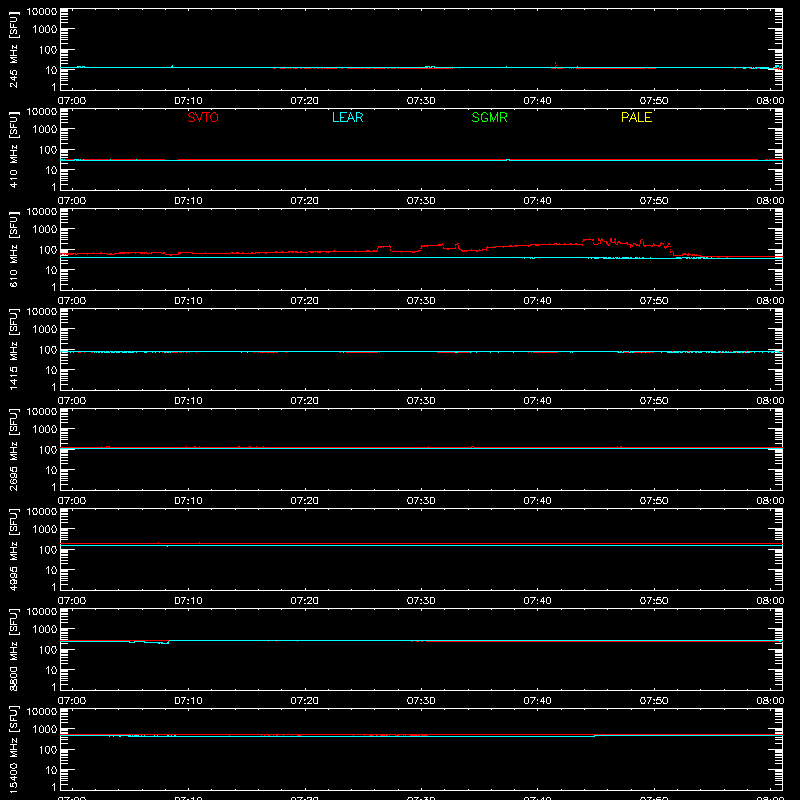This screenshot has width=800, height=800.
Task: Select the '410 MHz [SFU]' axis title
Action: click(x=13, y=149)
